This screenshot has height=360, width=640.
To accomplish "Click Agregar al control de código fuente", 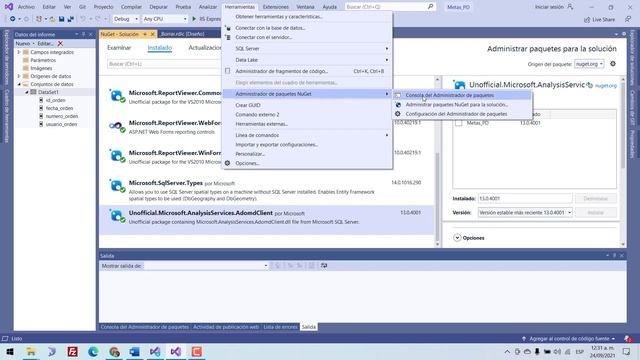I will (x=569, y=339).
